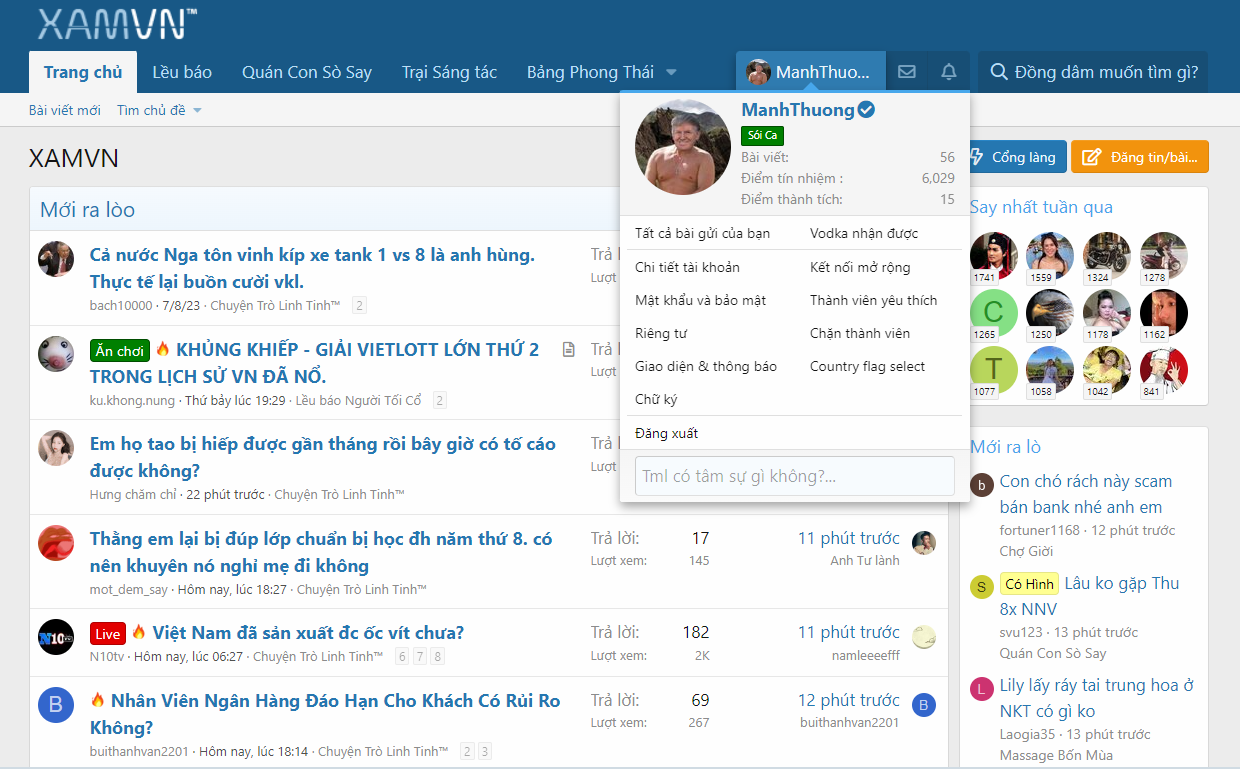This screenshot has height=769, width=1240.
Task: Open the ManhThuong account menu
Action: click(811, 72)
